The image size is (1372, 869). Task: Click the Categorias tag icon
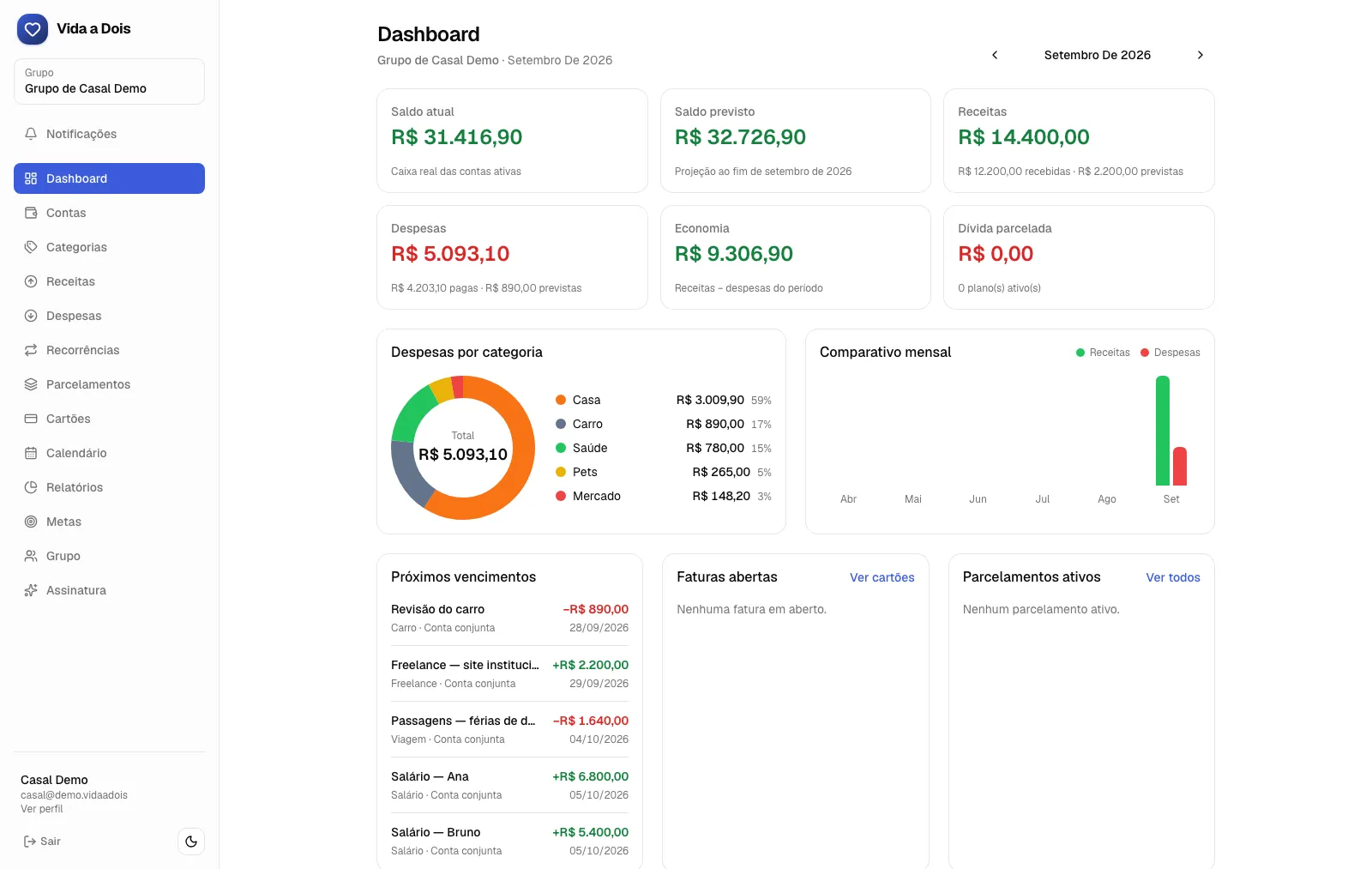31,247
